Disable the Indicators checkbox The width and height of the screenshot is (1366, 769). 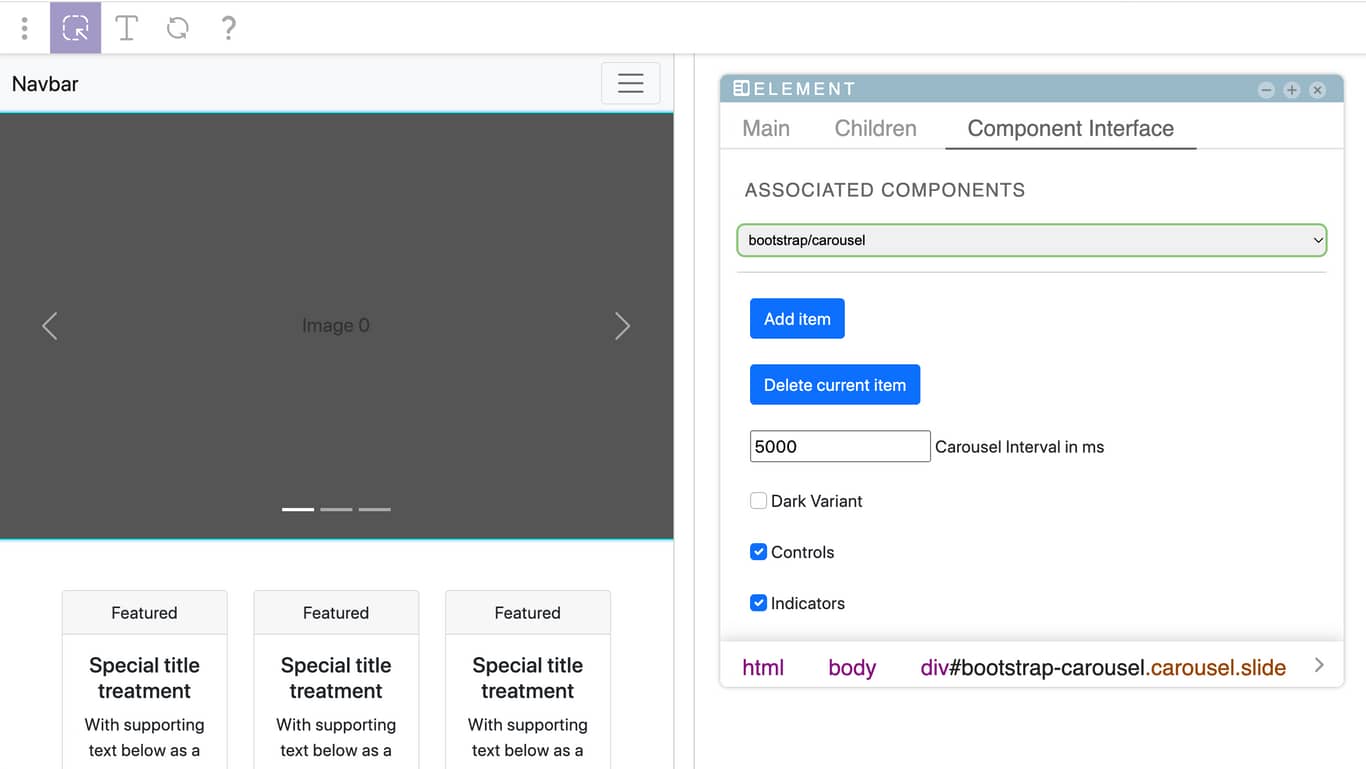(759, 603)
